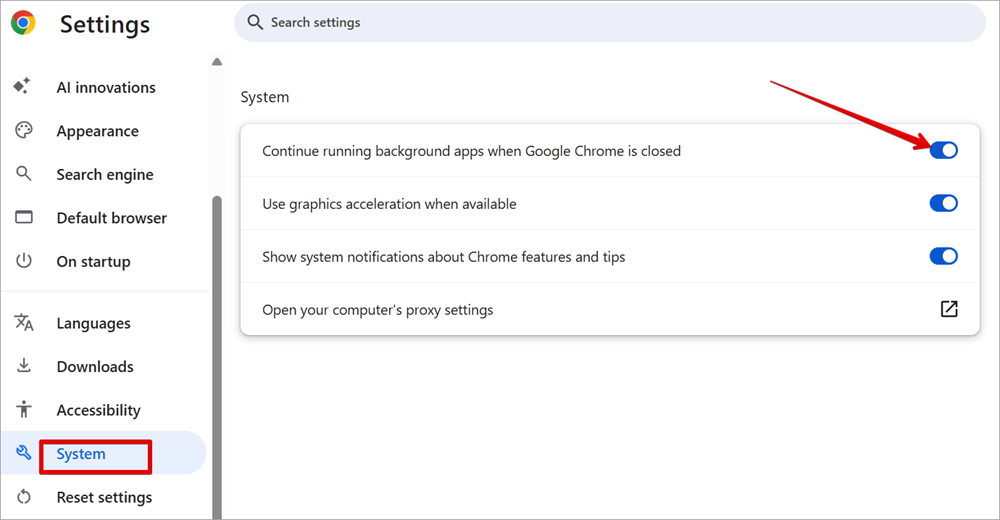The height and width of the screenshot is (520, 1000).
Task: Click the On startup power icon
Action: (x=24, y=261)
